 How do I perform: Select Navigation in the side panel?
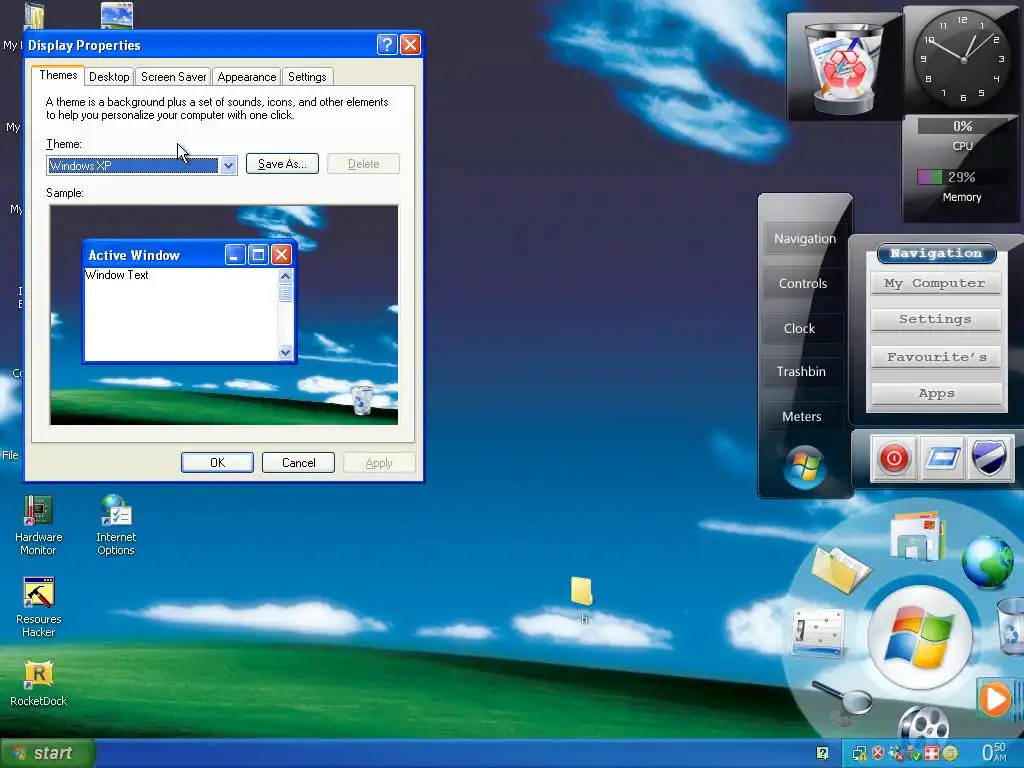[x=805, y=238]
